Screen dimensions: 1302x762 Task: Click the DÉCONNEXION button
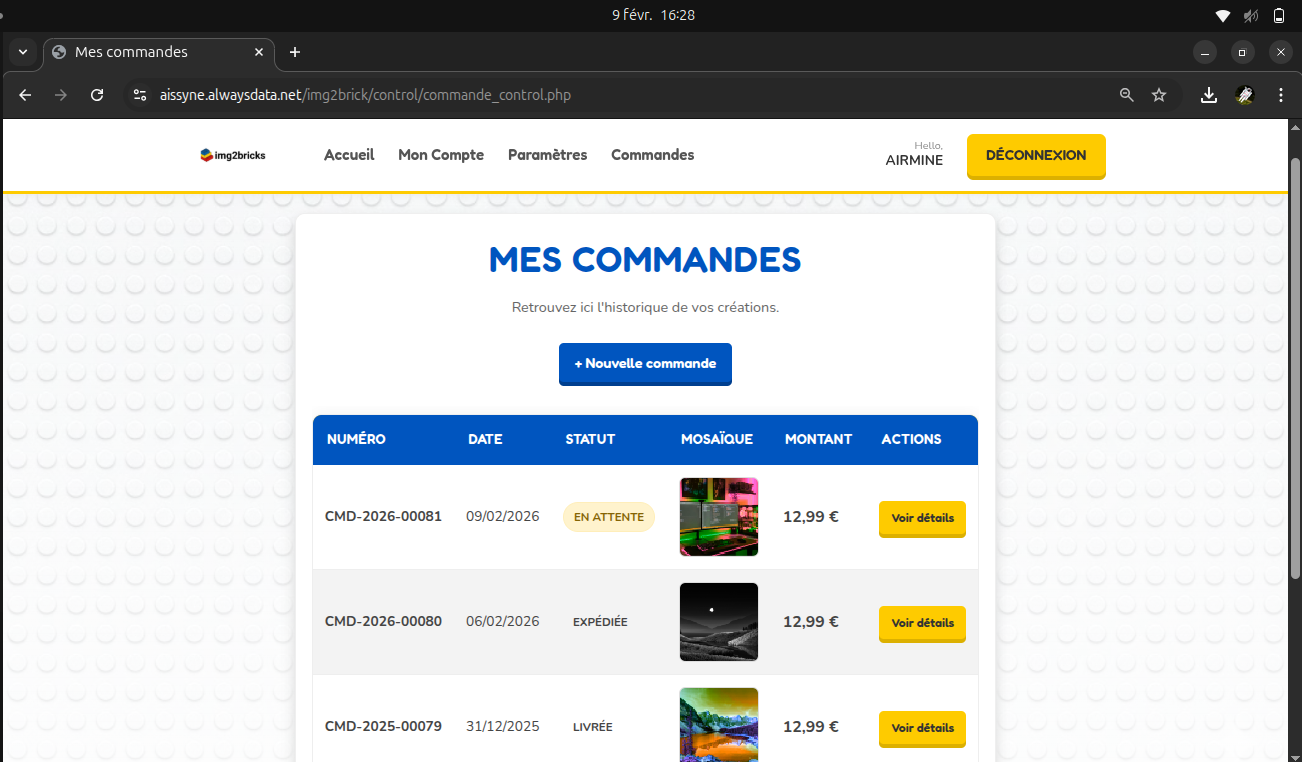point(1035,156)
